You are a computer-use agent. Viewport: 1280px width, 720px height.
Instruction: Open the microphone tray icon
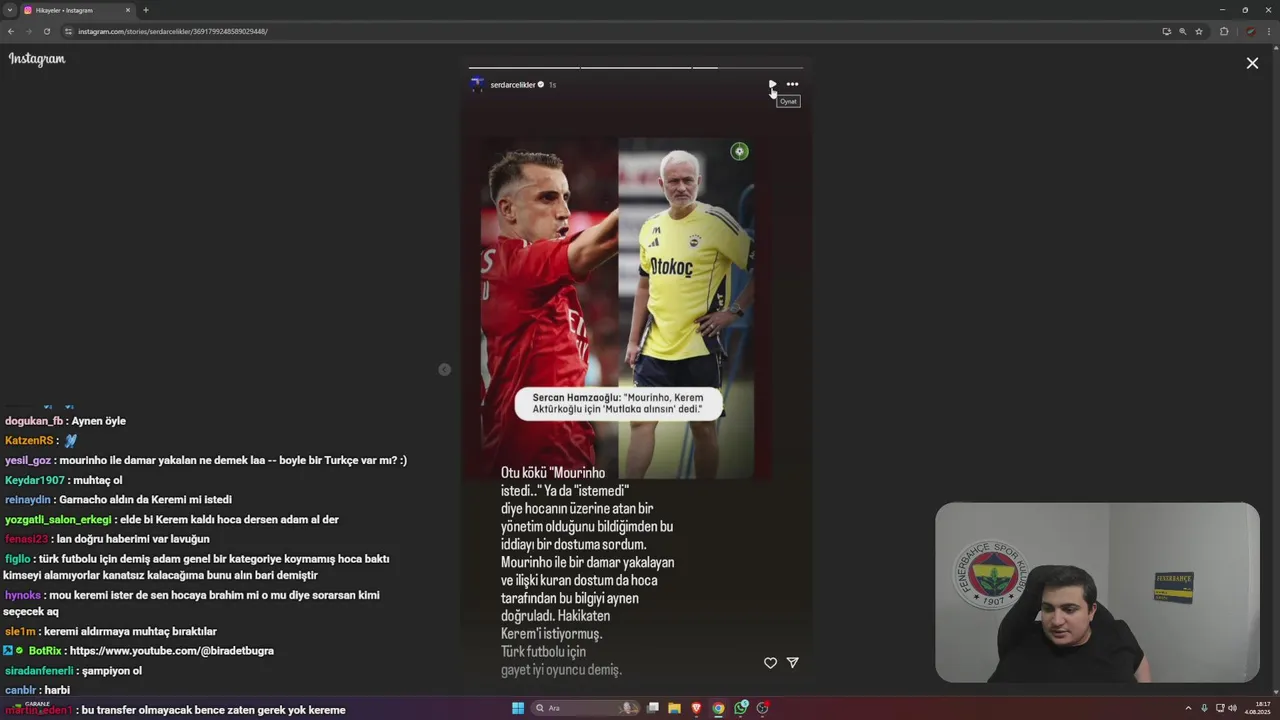coord(1204,708)
